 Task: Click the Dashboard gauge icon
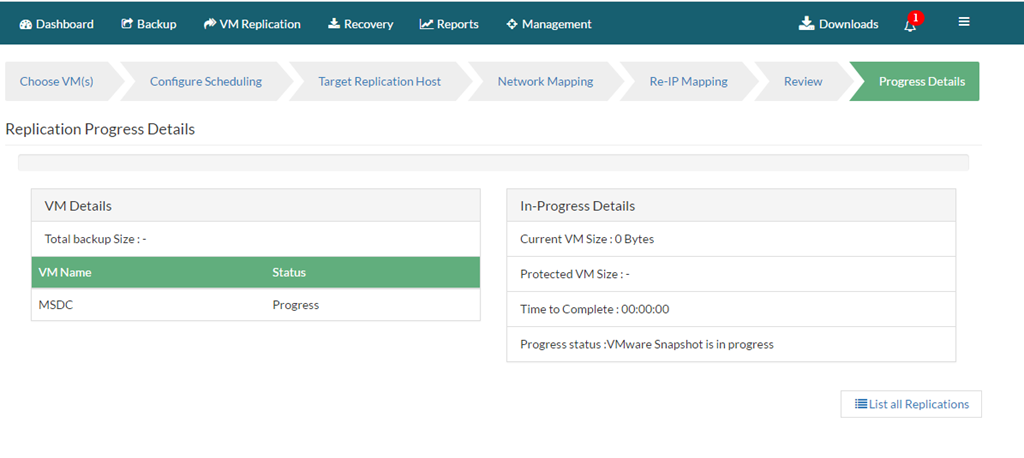coord(25,24)
